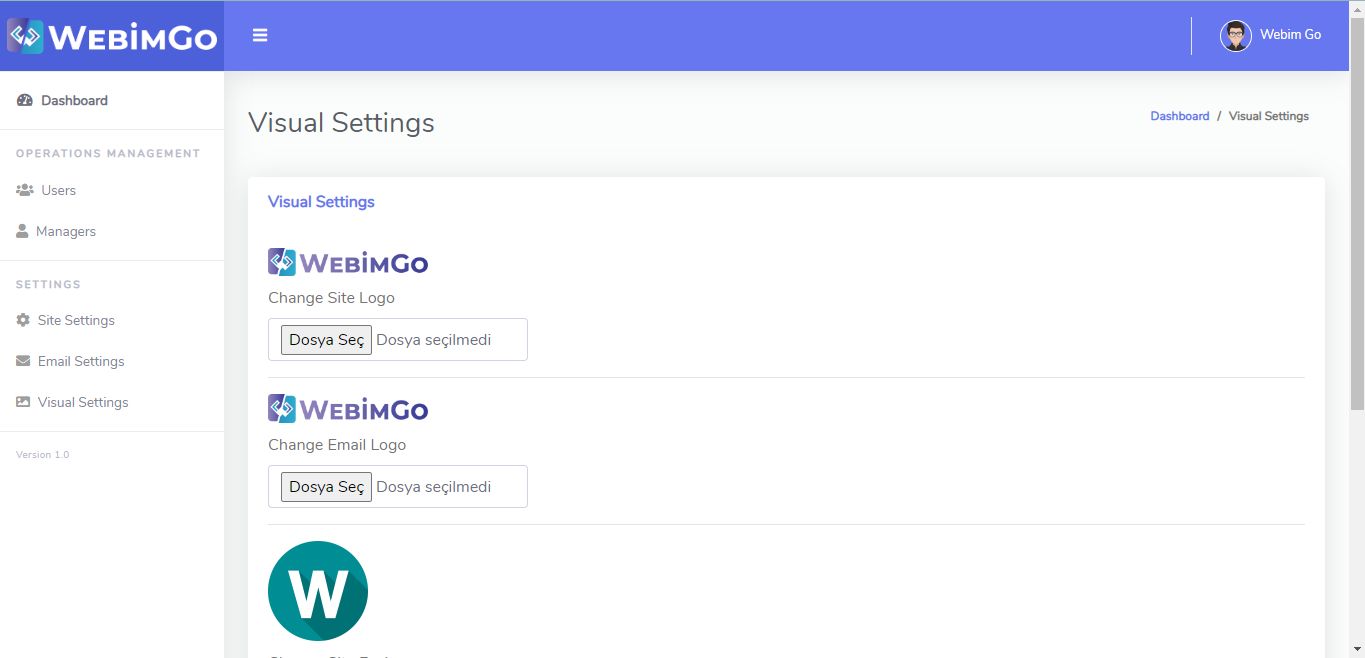This screenshot has height=658, width=1365.
Task: Click the Dashboard breadcrumb link
Action: [x=1179, y=116]
